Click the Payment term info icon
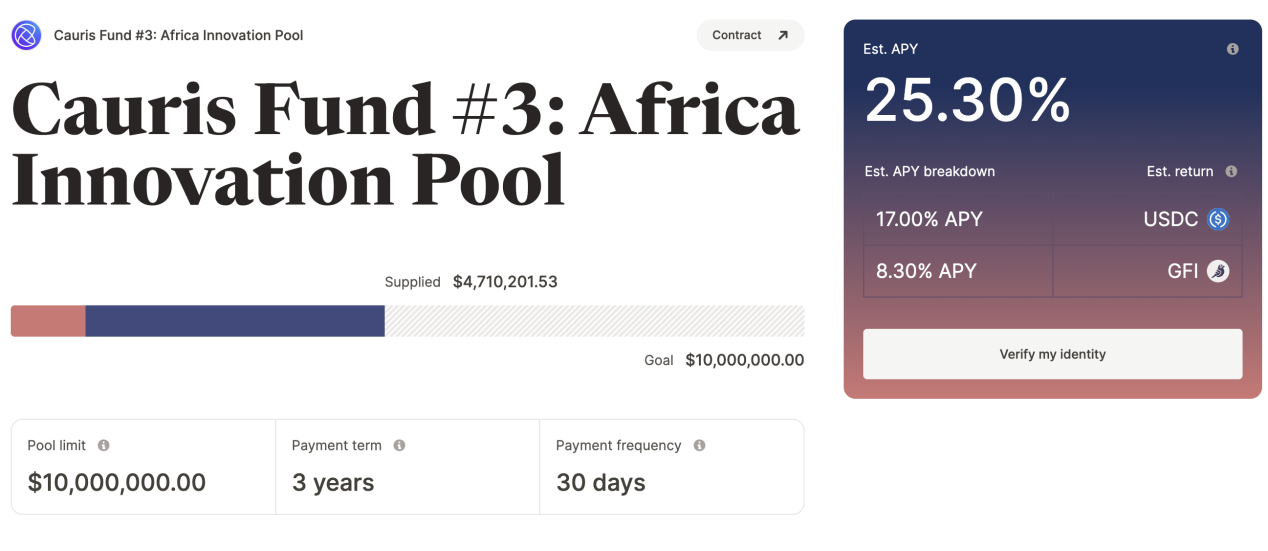The image size is (1268, 551). (x=399, y=445)
